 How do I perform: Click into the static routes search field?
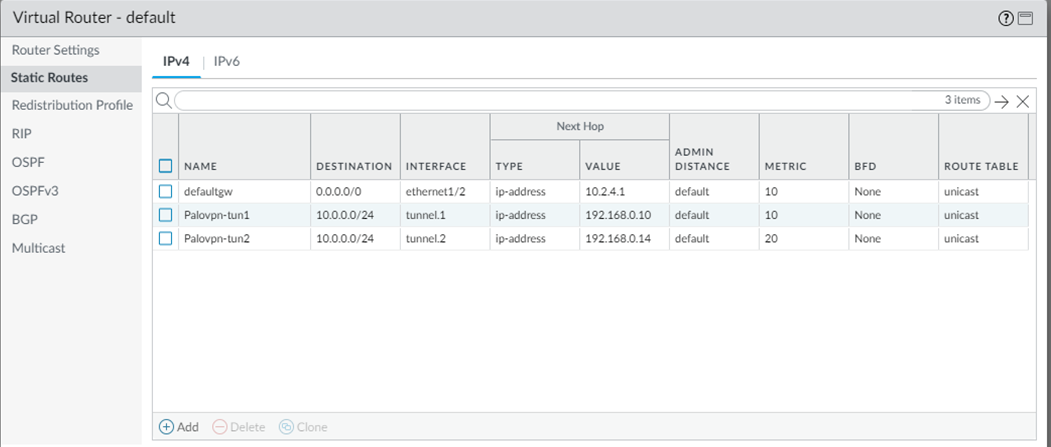582,101
